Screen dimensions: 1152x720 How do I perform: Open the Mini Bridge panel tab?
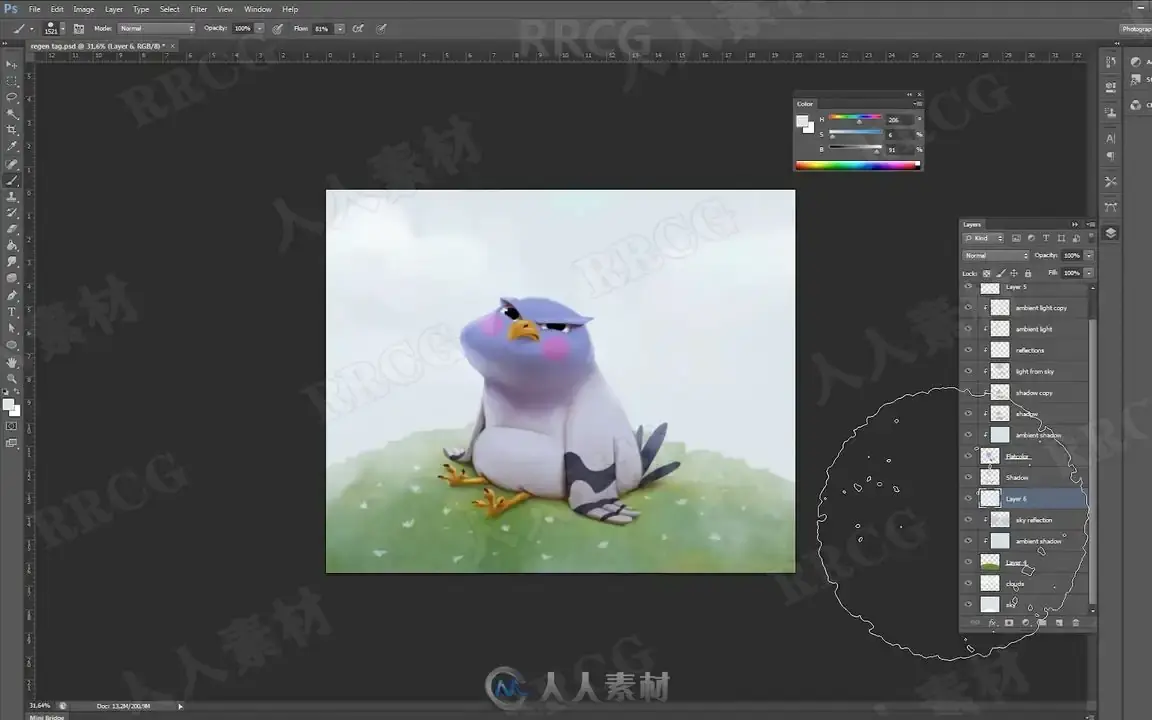pos(47,717)
